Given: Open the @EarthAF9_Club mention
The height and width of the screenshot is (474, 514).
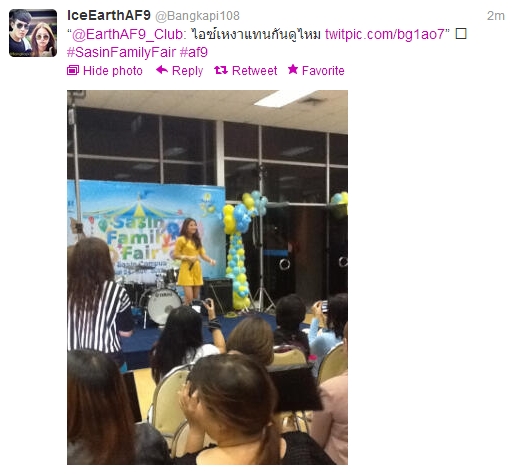Looking at the screenshot, I should click(x=127, y=34).
